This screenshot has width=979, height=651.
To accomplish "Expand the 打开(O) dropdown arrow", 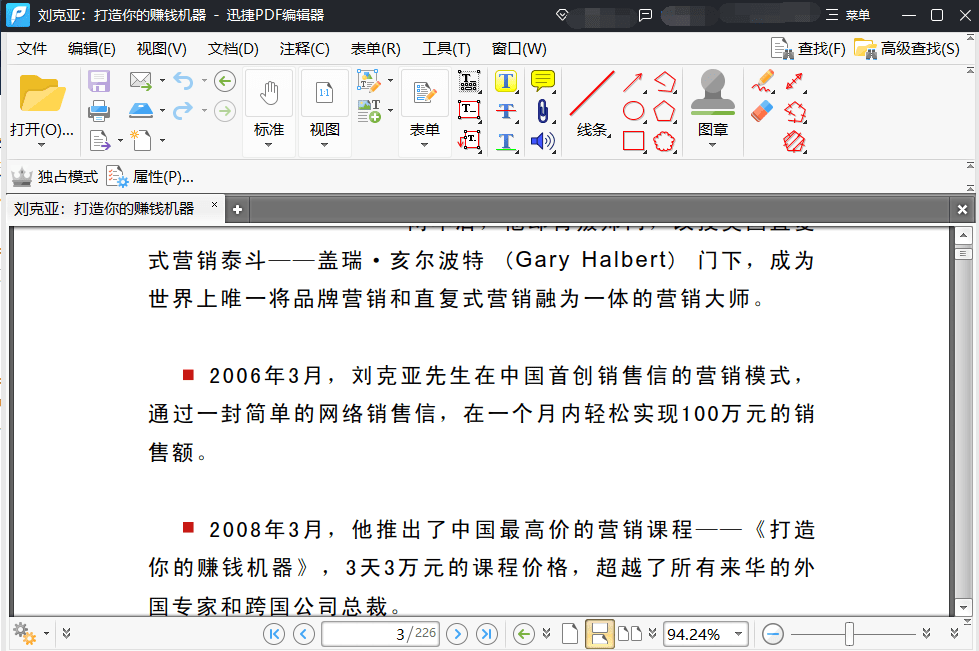I will tap(41, 145).
